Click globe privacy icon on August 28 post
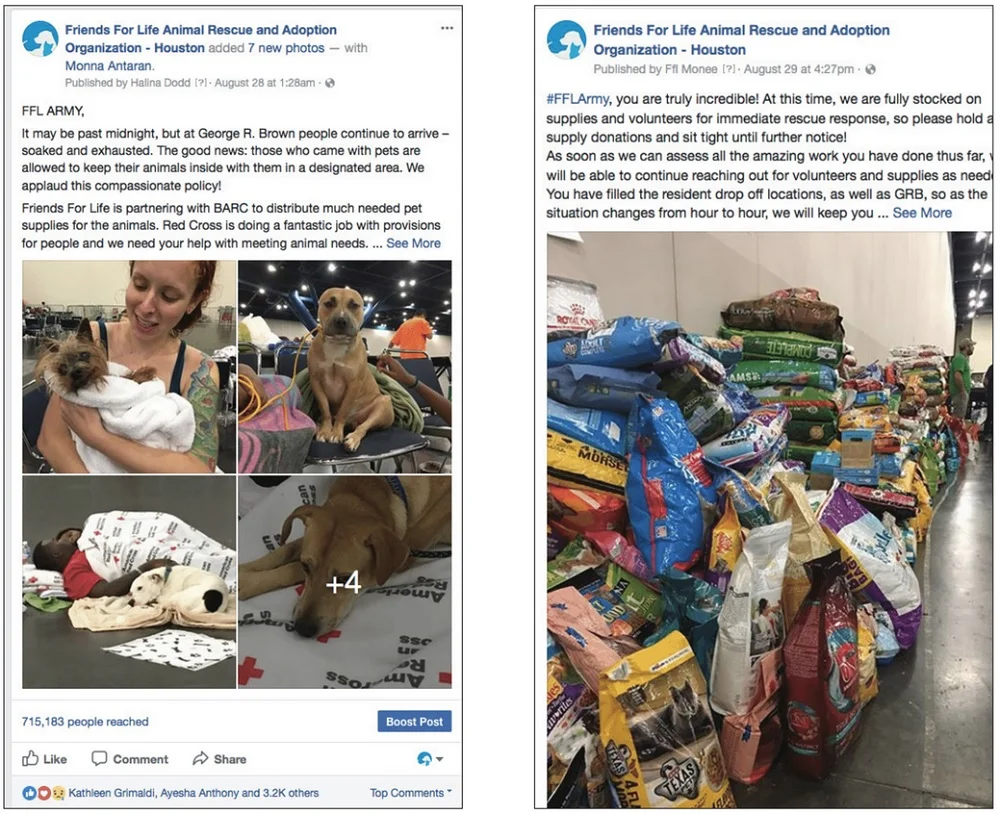This screenshot has height=815, width=1000. point(330,83)
